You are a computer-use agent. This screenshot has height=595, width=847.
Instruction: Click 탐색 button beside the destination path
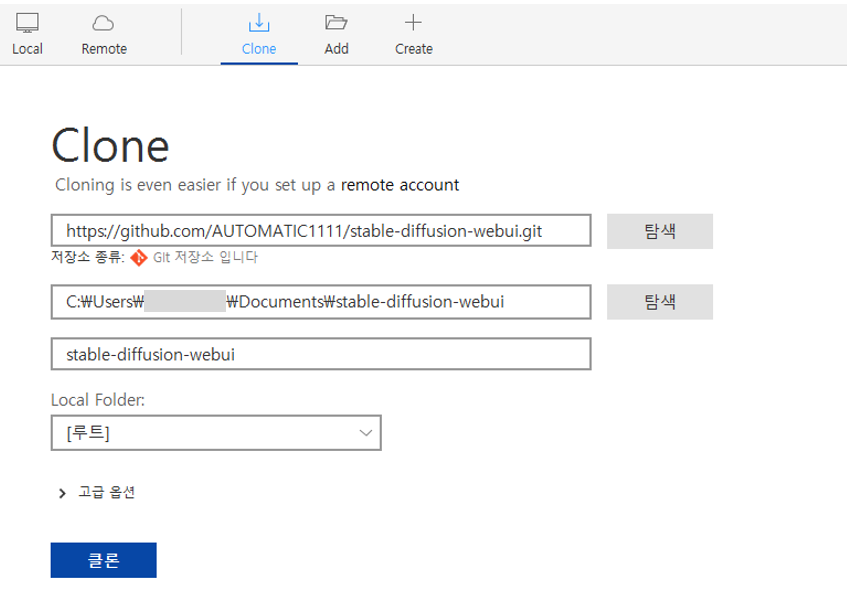[660, 302]
